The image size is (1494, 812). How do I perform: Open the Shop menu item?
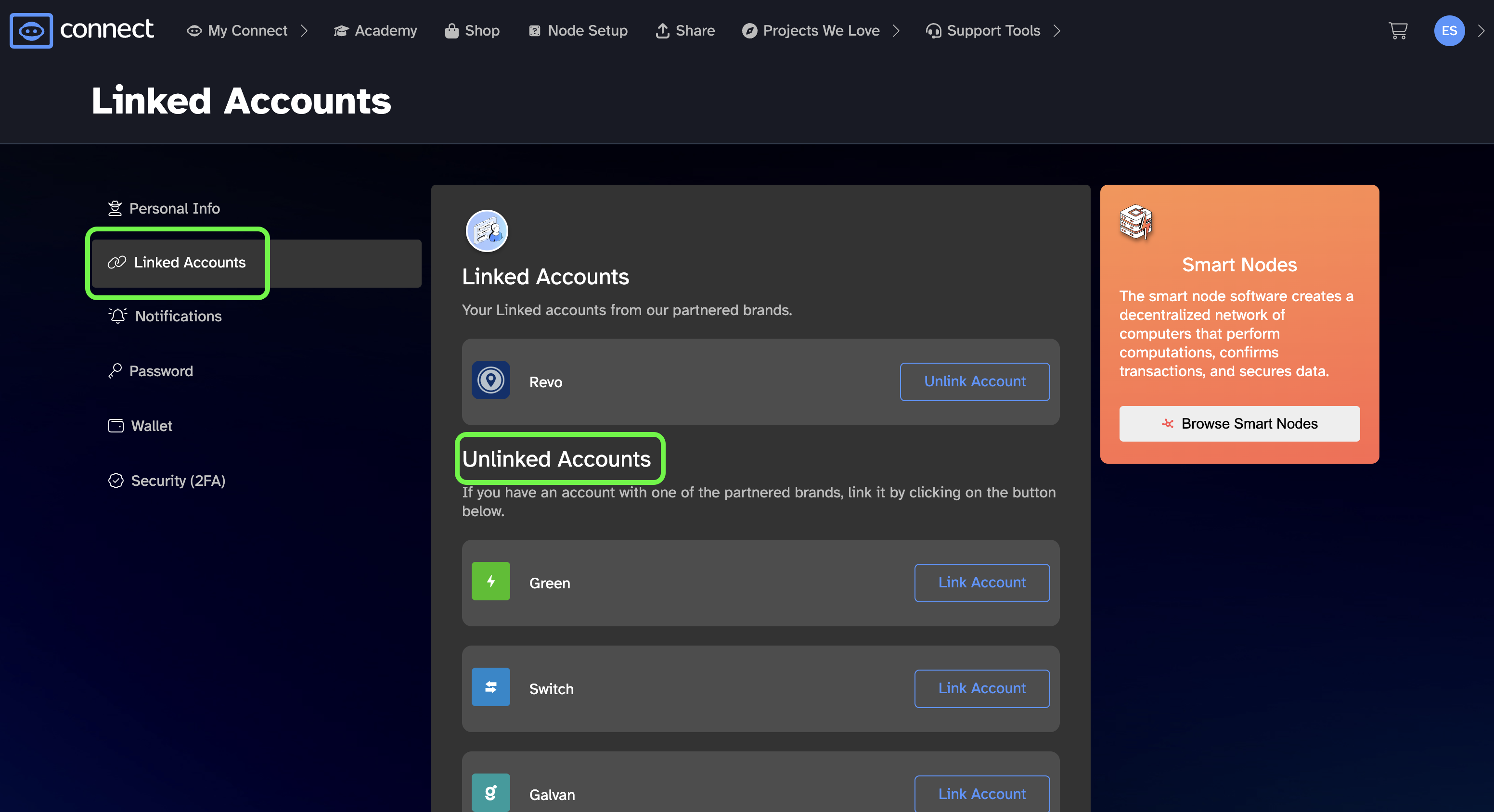[472, 31]
